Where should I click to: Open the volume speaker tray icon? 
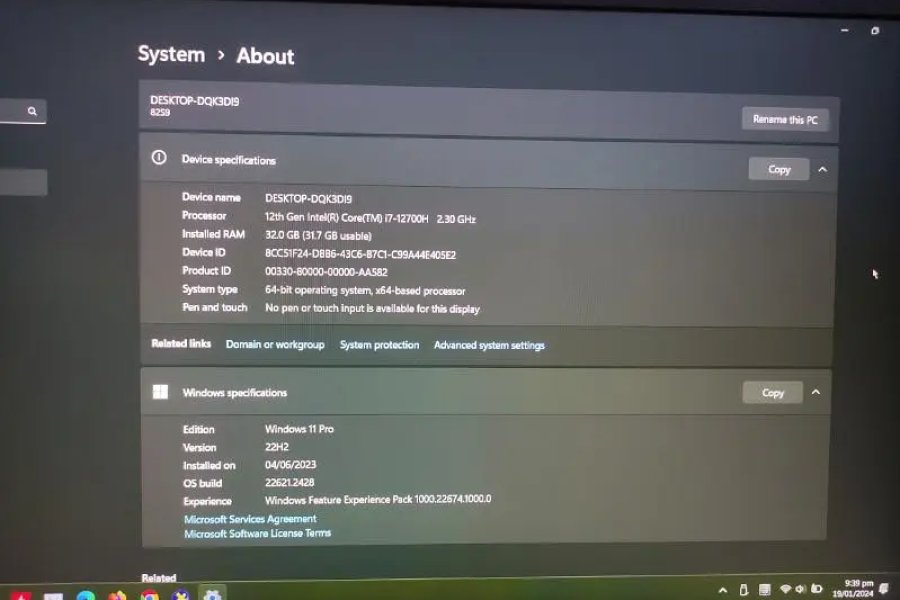[x=800, y=589]
